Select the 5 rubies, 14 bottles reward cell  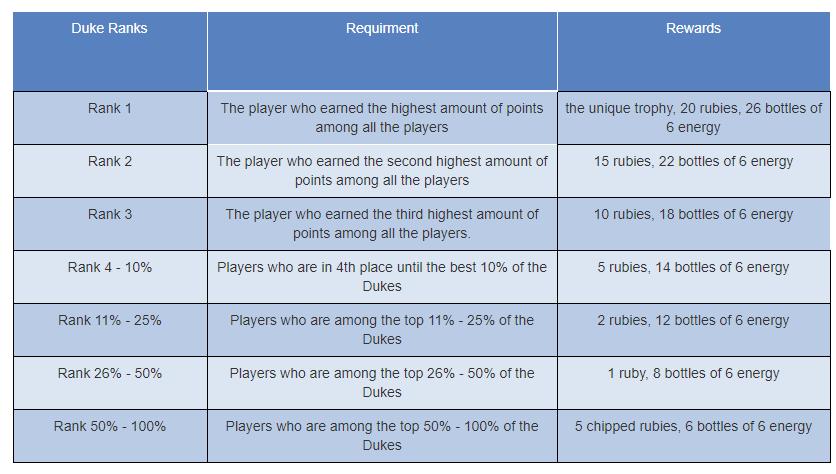point(694,277)
